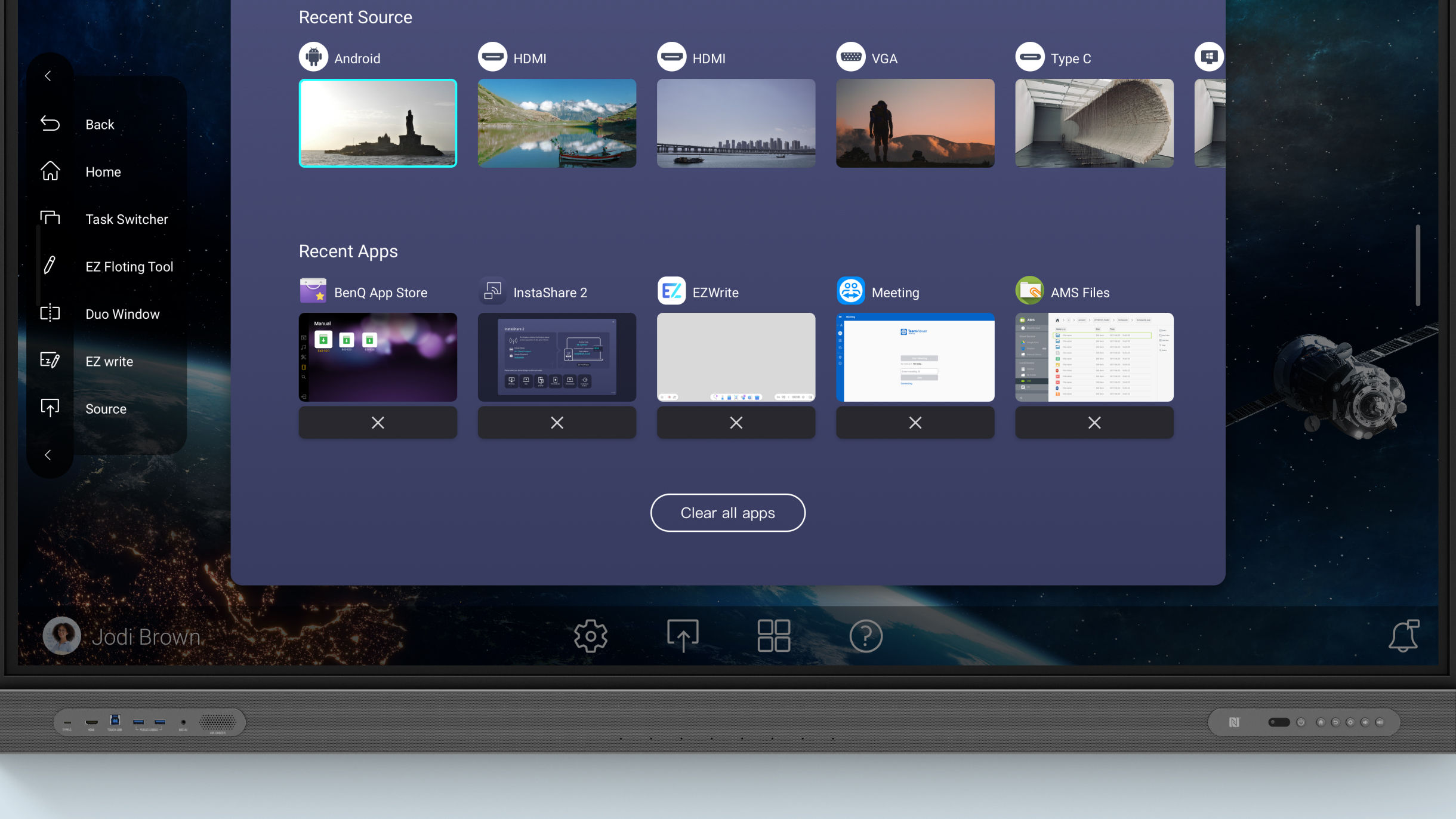Open Settings gear at bottom bar
Image resolution: width=1456 pixels, height=819 pixels.
click(591, 635)
